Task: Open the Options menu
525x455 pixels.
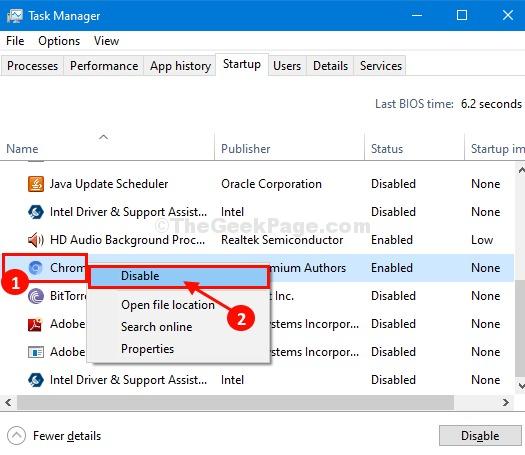Action: pyautogui.click(x=59, y=41)
